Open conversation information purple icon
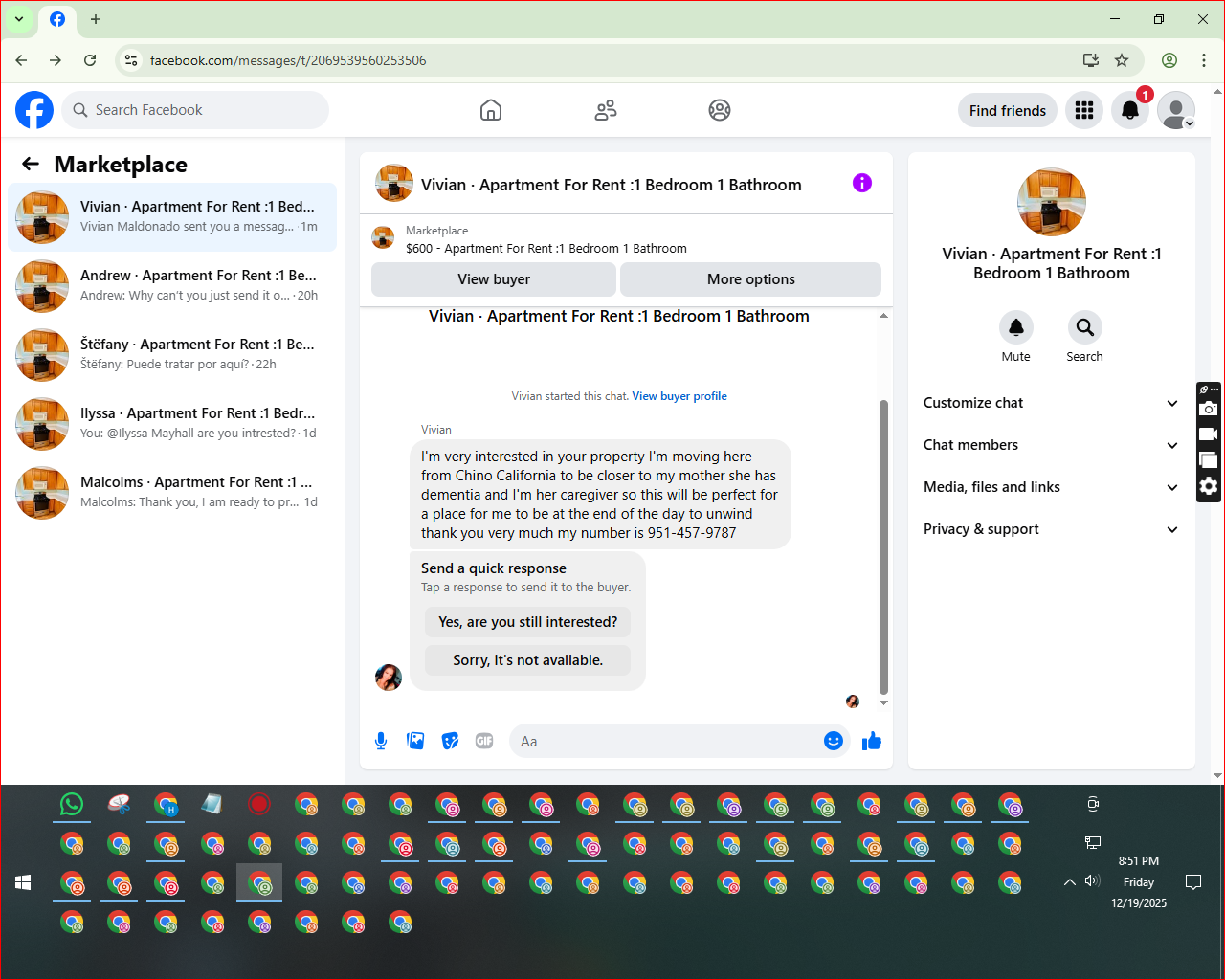Viewport: 1225px width, 980px height. coord(862,183)
